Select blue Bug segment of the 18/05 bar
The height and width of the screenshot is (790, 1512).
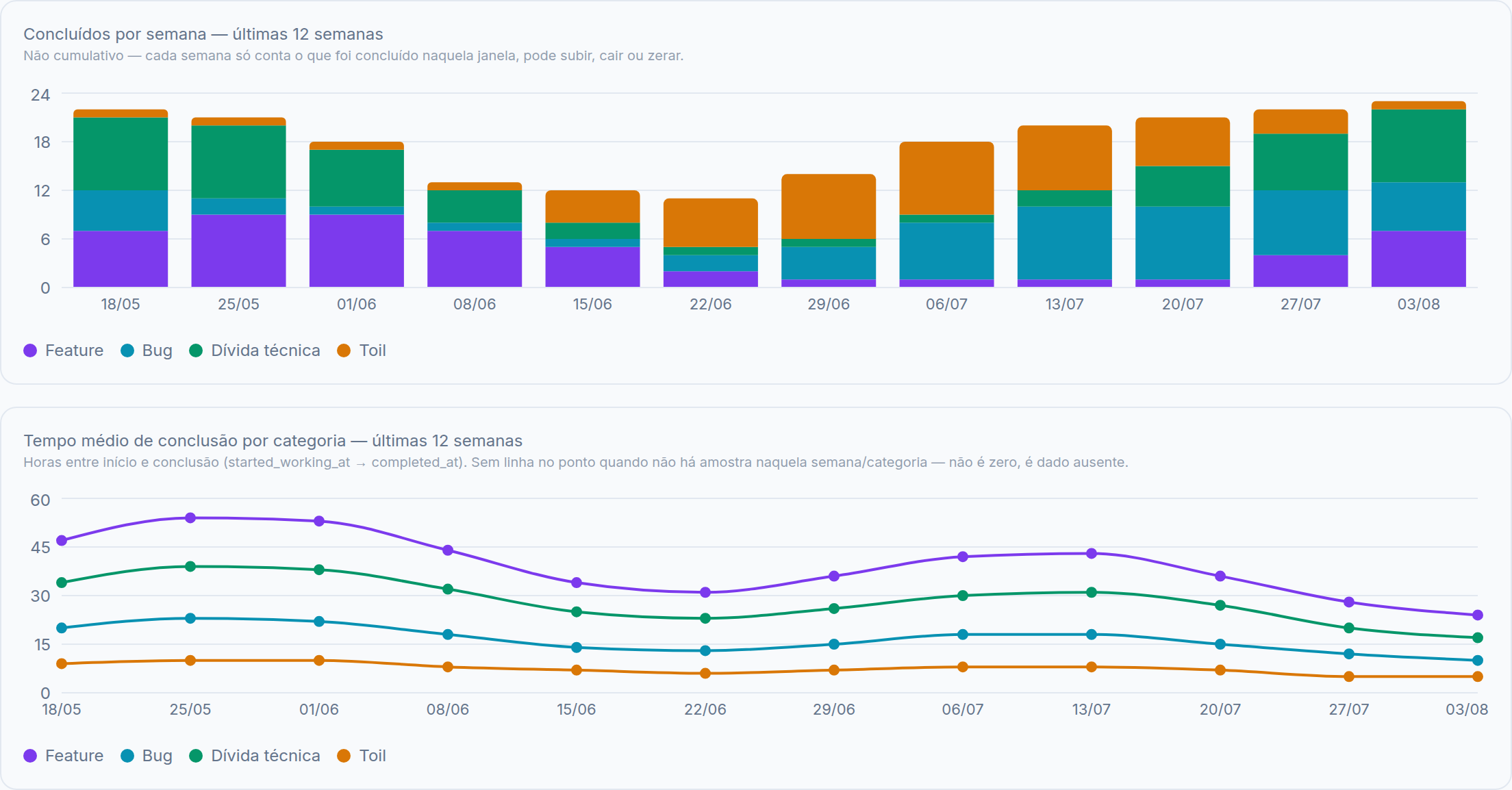coord(121,211)
